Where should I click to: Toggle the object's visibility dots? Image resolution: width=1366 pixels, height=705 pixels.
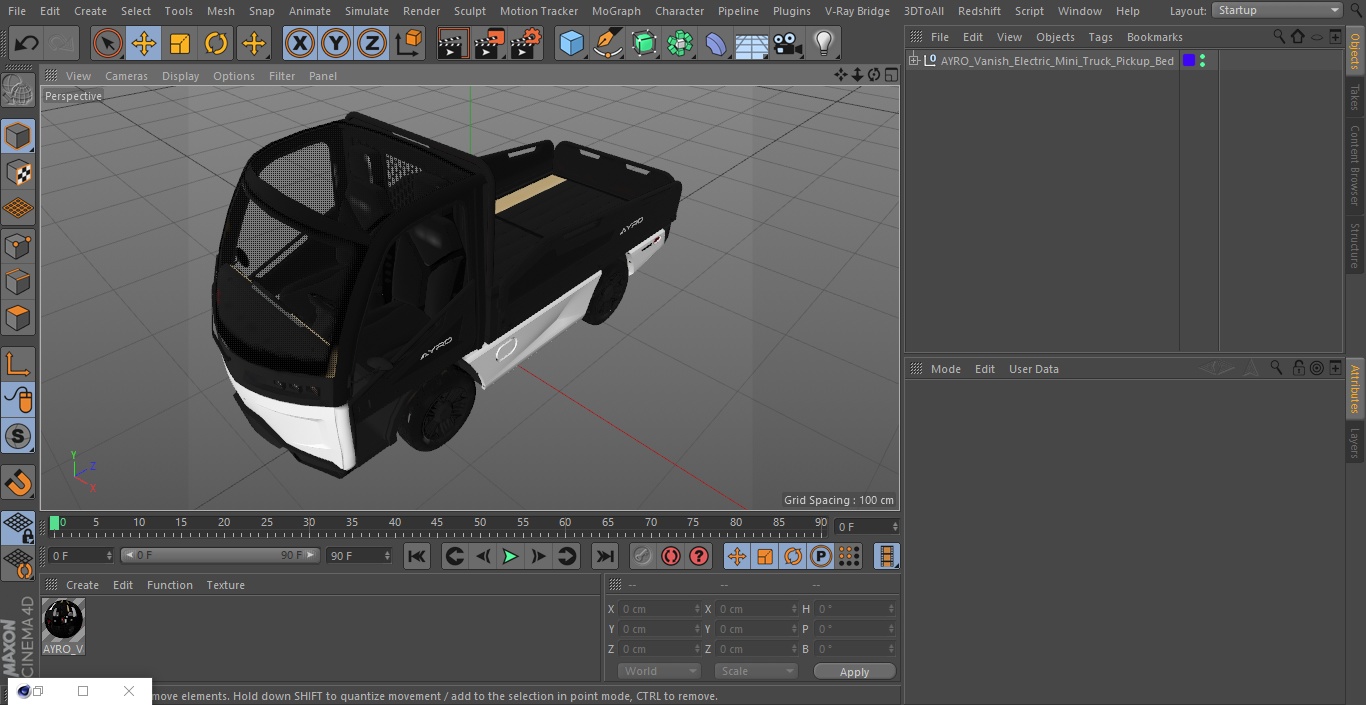pos(1202,61)
